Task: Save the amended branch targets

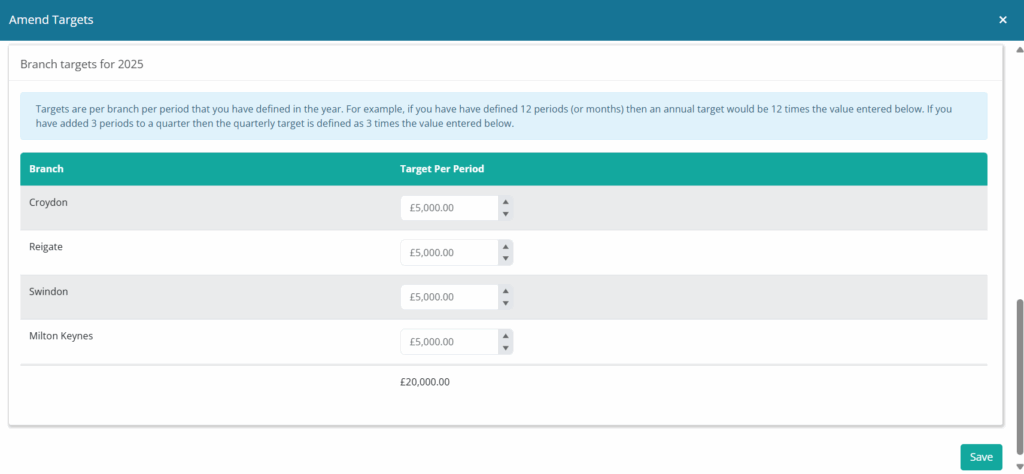Action: tap(981, 457)
